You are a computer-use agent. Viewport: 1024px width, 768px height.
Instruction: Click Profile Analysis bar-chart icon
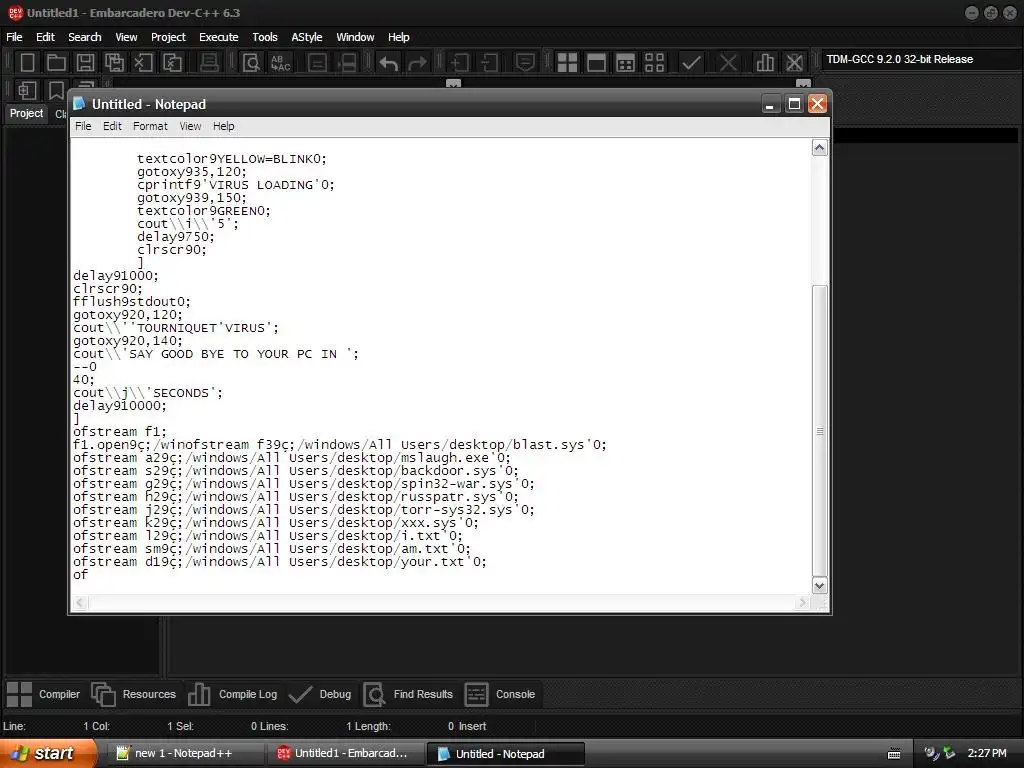[x=765, y=63]
